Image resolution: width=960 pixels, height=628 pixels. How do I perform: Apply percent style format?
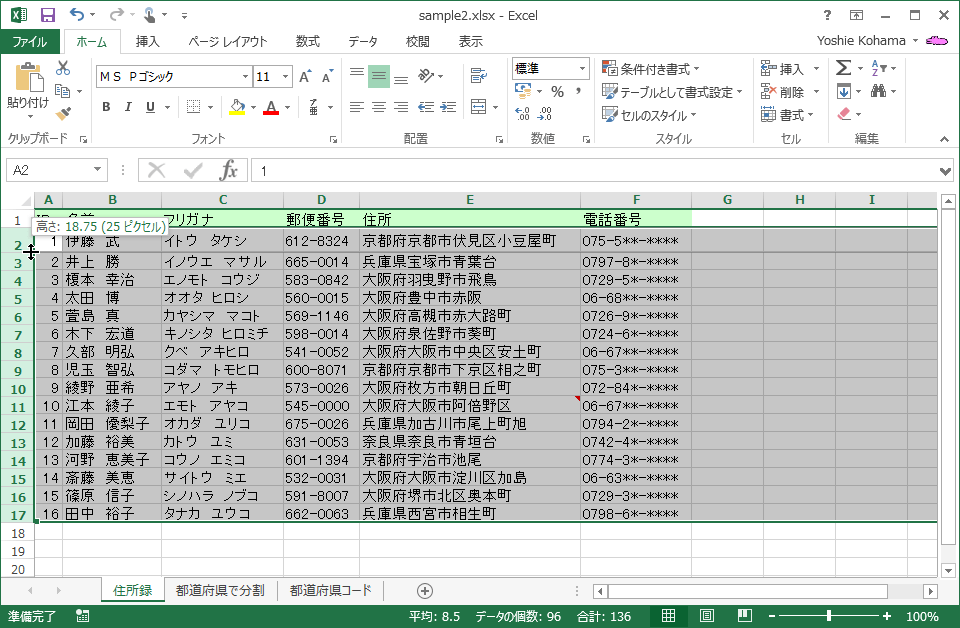[x=557, y=92]
